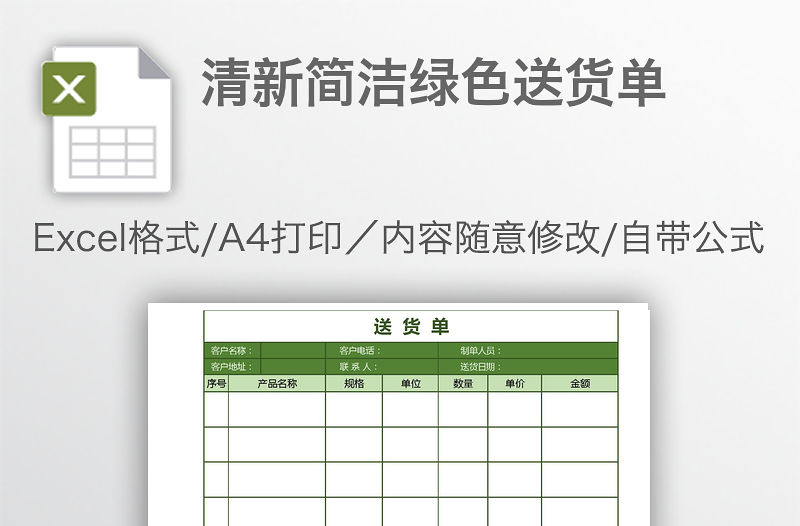Click the 金额 column header
The image size is (800, 526).
(x=580, y=383)
